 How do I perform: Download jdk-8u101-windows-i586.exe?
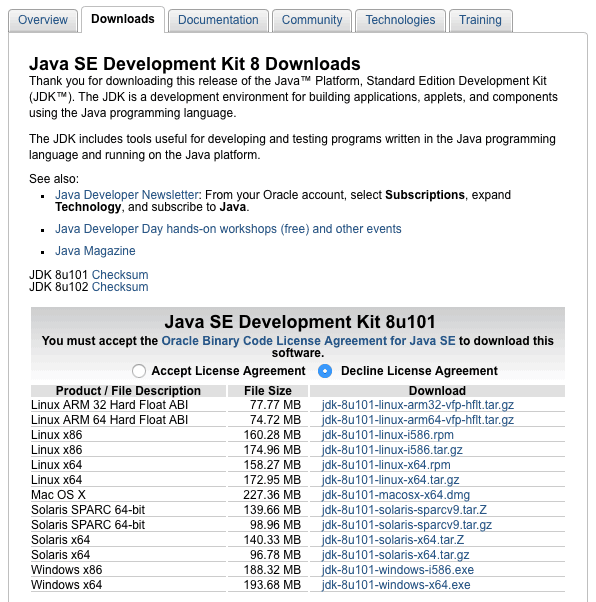[x=398, y=569]
